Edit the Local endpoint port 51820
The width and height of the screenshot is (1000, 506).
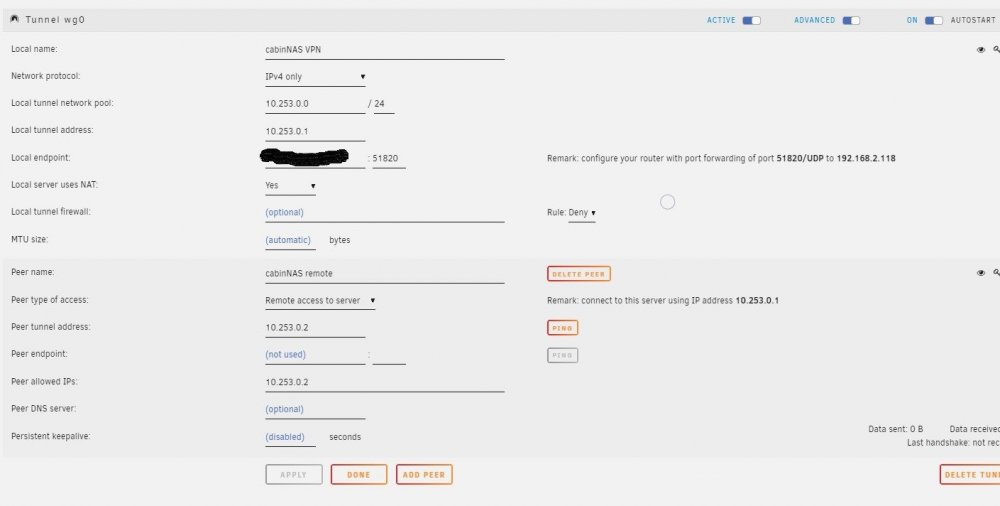(389, 158)
